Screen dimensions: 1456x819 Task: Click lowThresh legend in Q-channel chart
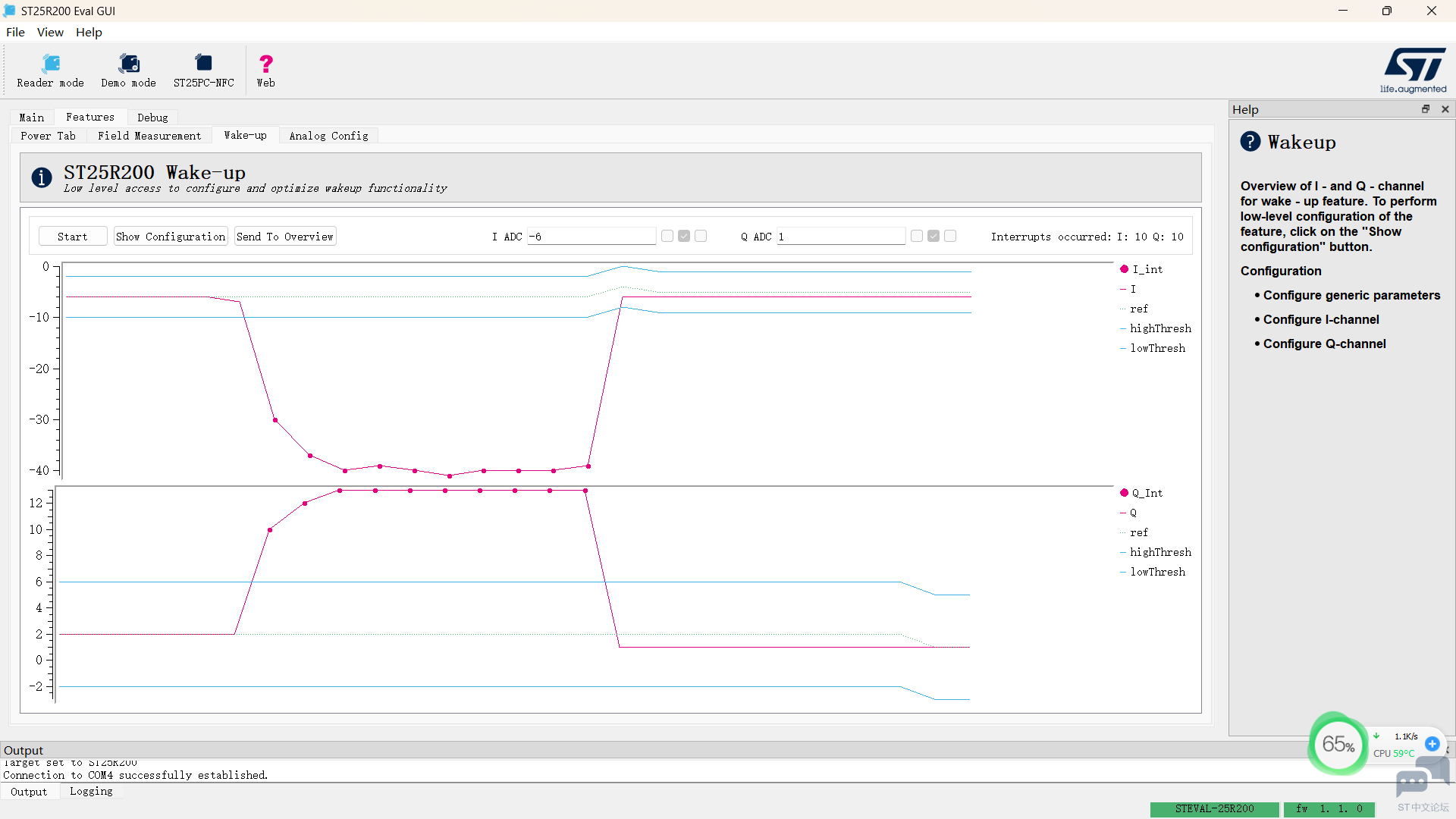[x=1153, y=572]
